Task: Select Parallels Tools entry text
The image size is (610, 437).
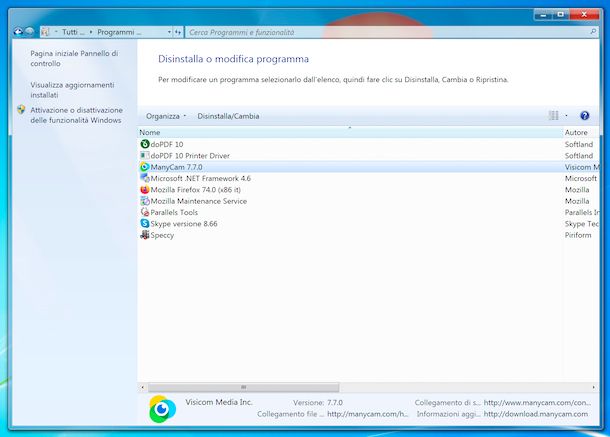Action: pyautogui.click(x=174, y=212)
